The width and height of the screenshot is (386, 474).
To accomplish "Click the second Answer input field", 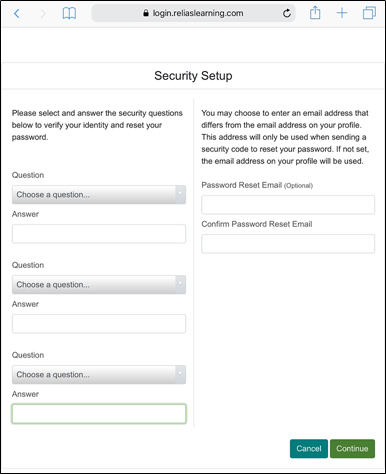I will click(x=99, y=324).
